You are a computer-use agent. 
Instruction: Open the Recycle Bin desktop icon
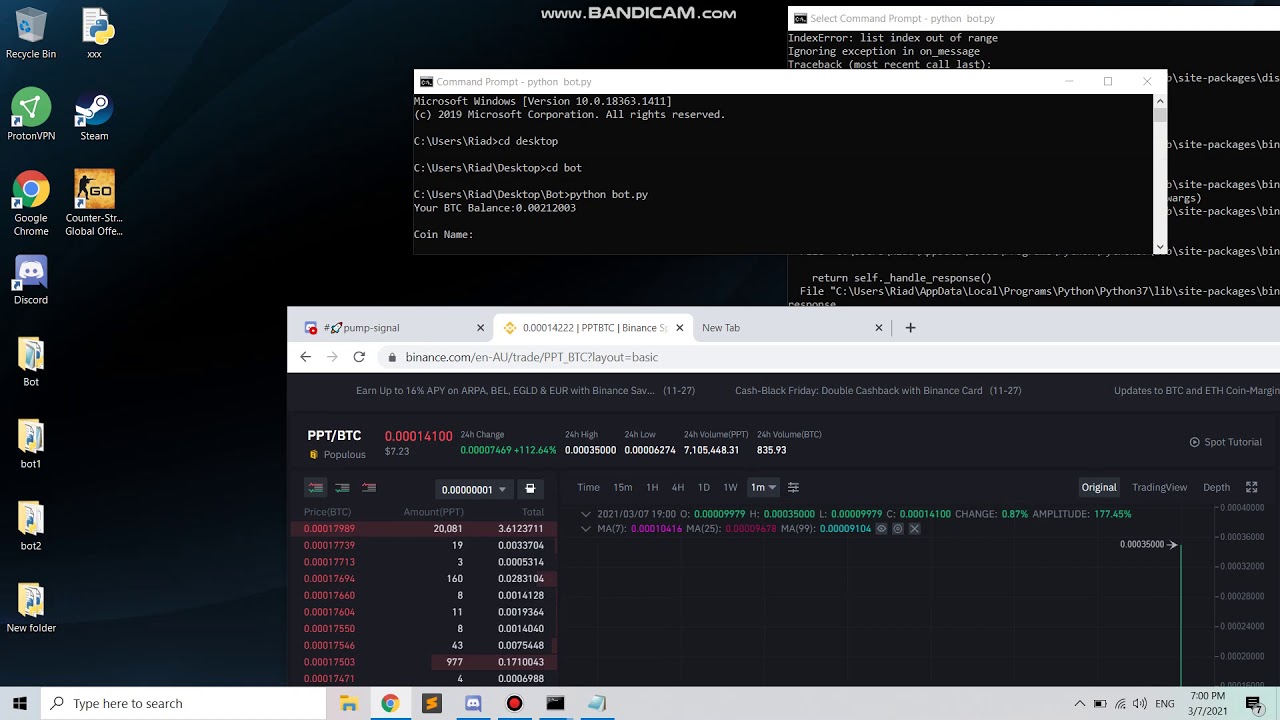click(31, 34)
